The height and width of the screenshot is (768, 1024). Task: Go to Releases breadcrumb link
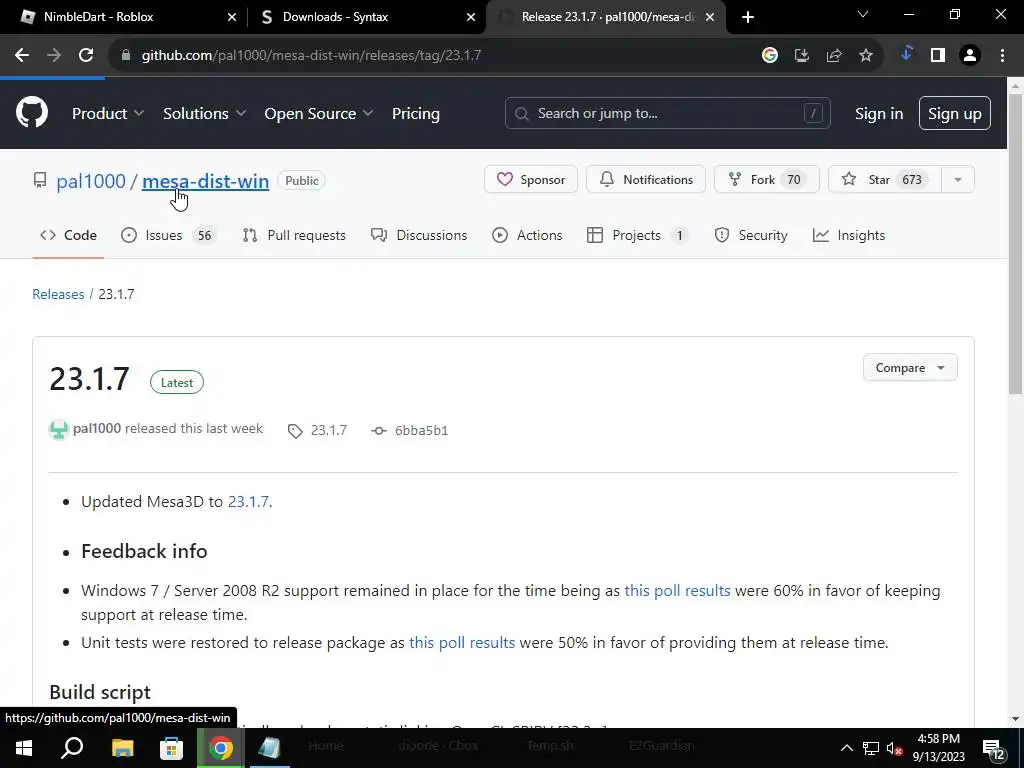coord(58,294)
